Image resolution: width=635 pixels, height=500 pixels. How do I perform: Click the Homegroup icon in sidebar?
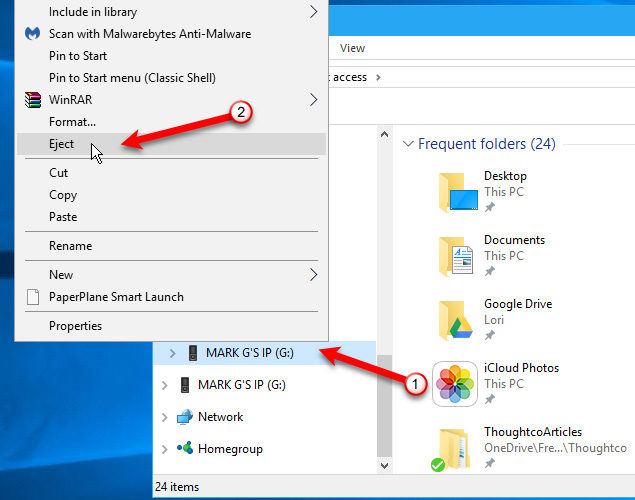coord(184,449)
